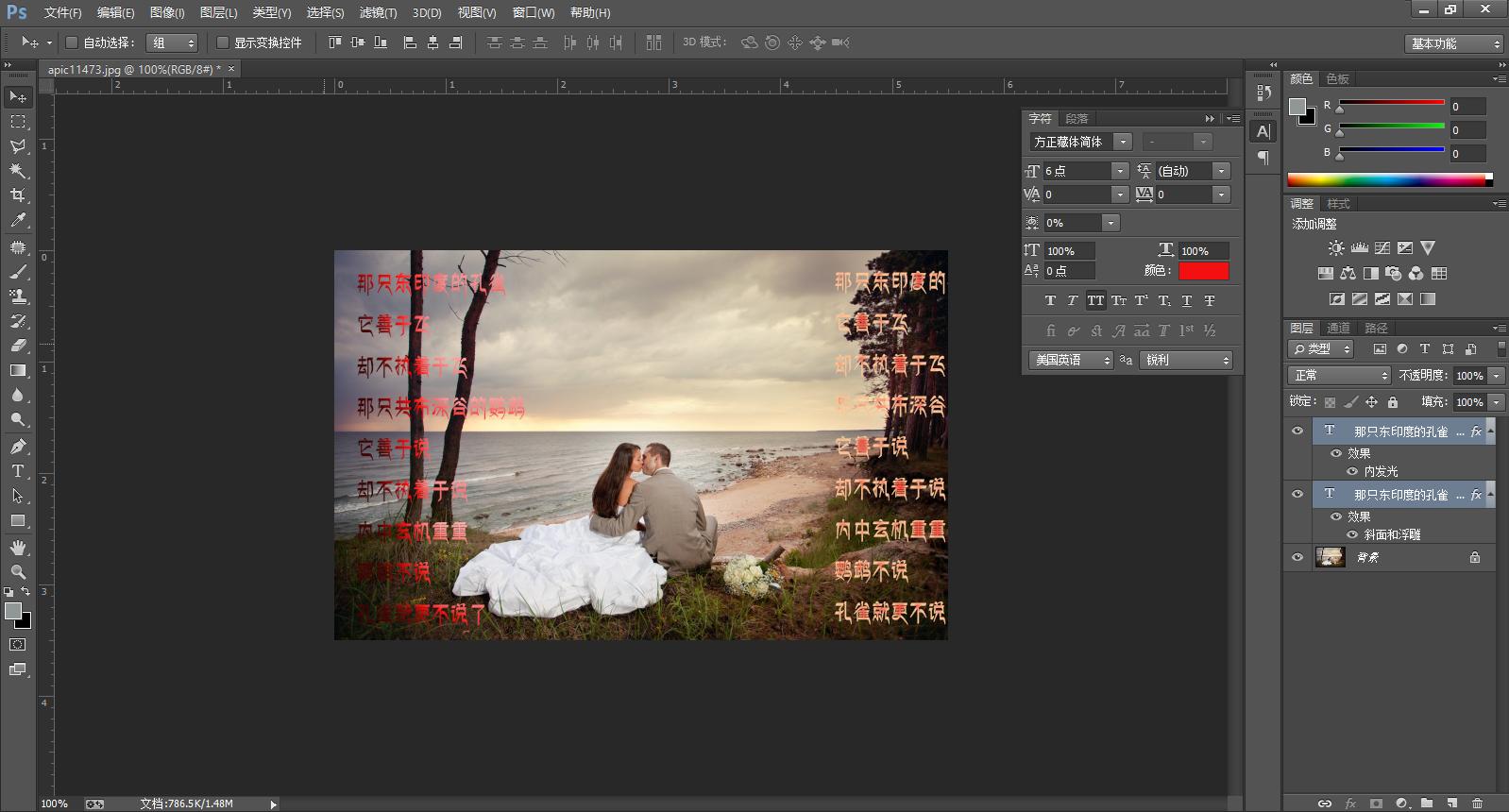Switch to the 通道 tab
This screenshot has width=1509, height=812.
[1338, 328]
